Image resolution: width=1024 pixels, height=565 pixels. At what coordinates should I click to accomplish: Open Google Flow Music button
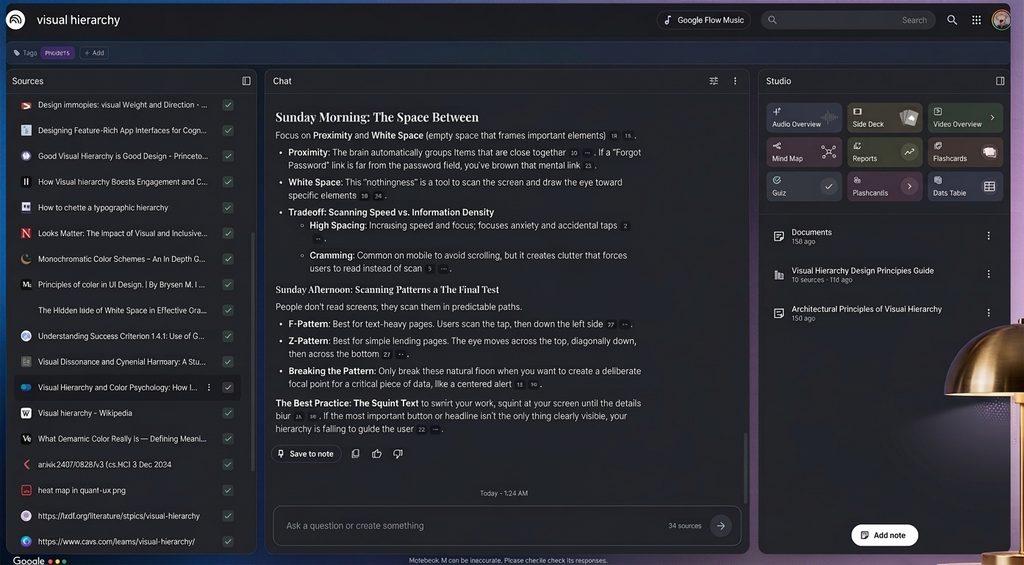(703, 20)
